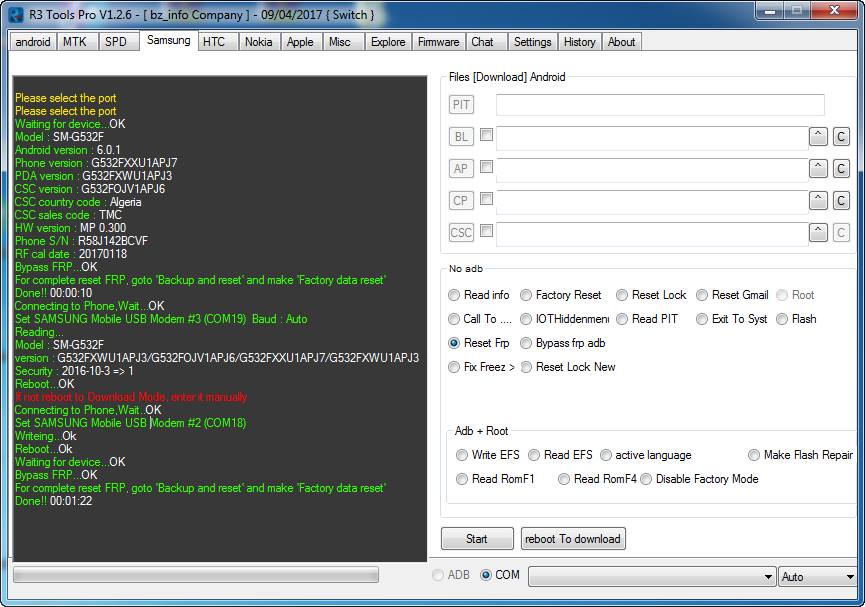865x607 pixels.
Task: Open the About tab
Action: 622,42
